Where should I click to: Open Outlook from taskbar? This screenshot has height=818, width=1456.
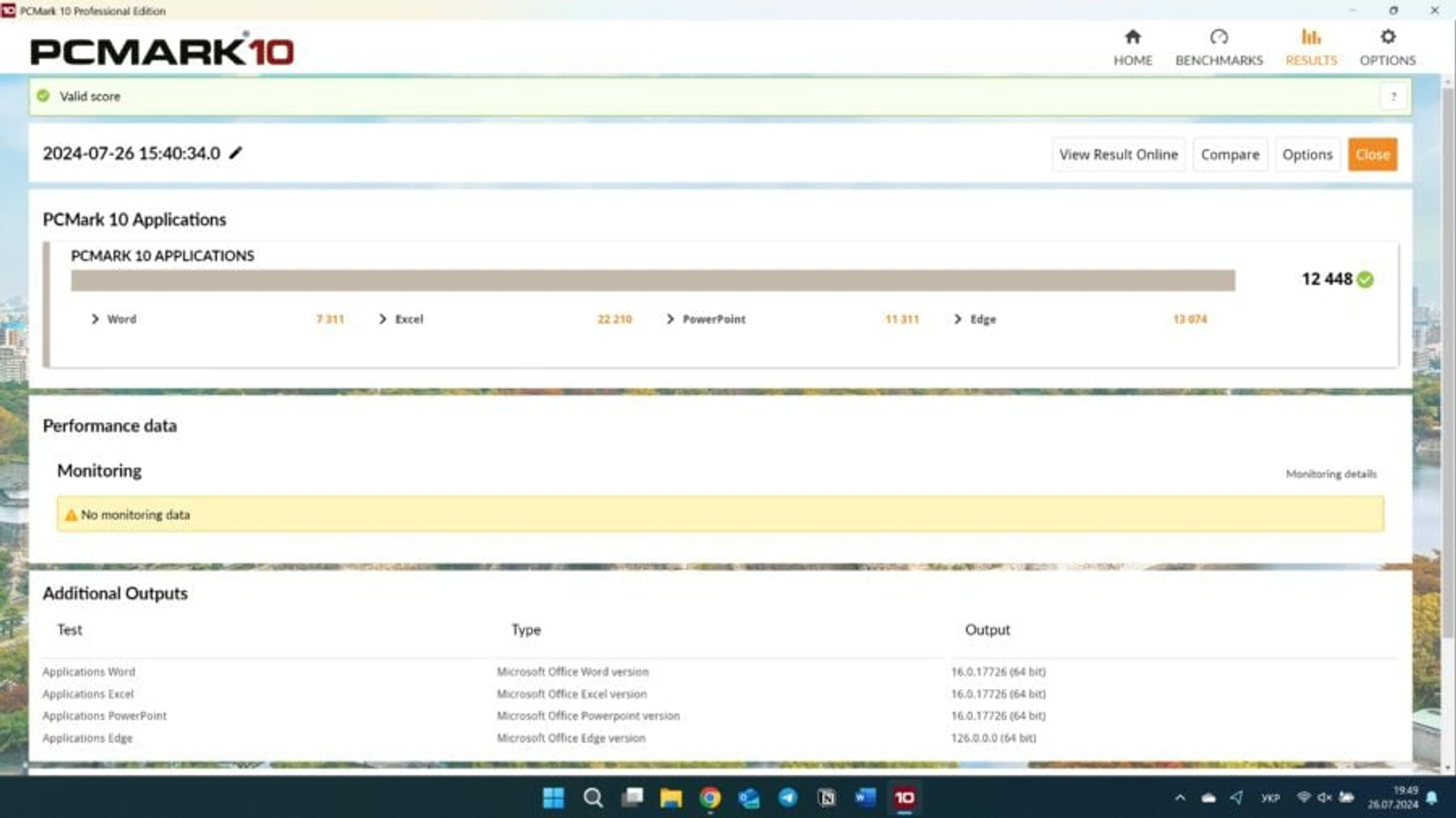tap(749, 798)
